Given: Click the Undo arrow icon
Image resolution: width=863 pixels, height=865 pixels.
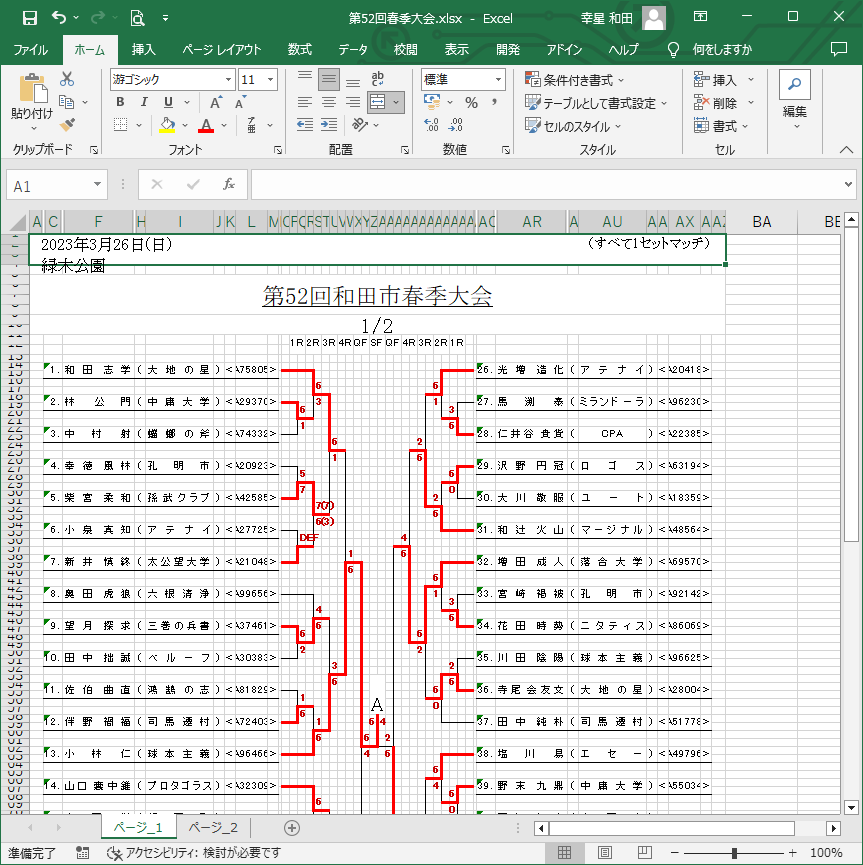Looking at the screenshot, I should coord(60,18).
